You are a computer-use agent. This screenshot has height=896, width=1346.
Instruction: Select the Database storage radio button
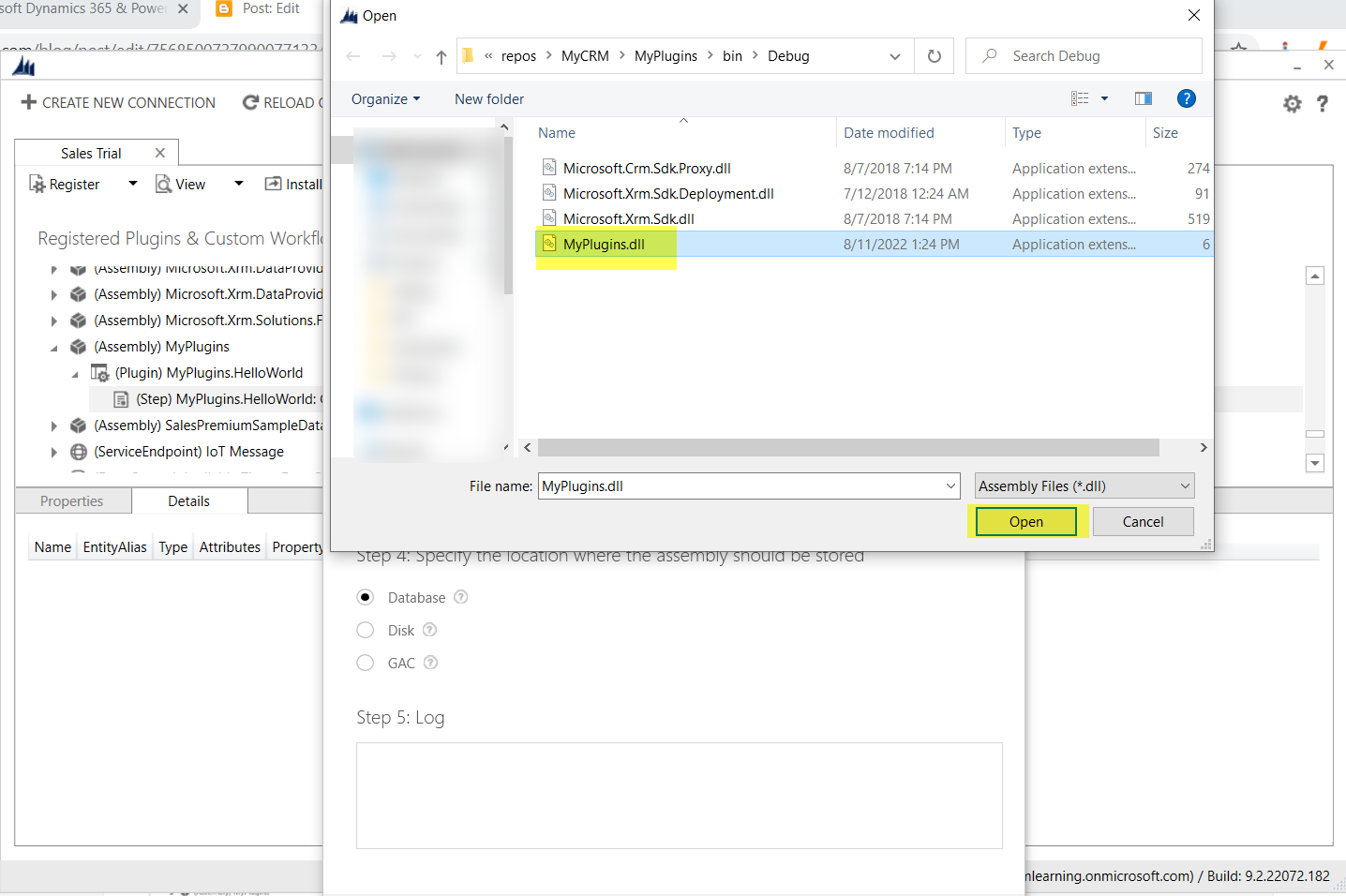(366, 597)
